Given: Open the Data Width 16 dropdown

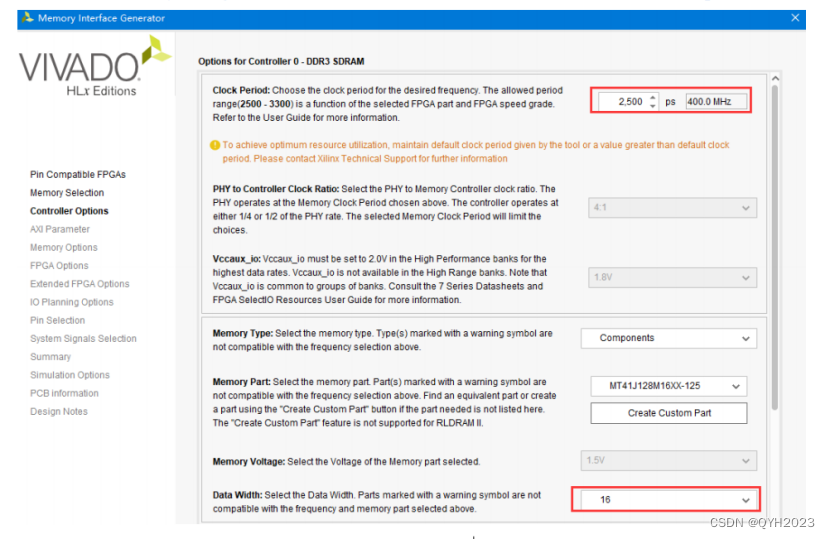Looking at the screenshot, I should point(669,500).
